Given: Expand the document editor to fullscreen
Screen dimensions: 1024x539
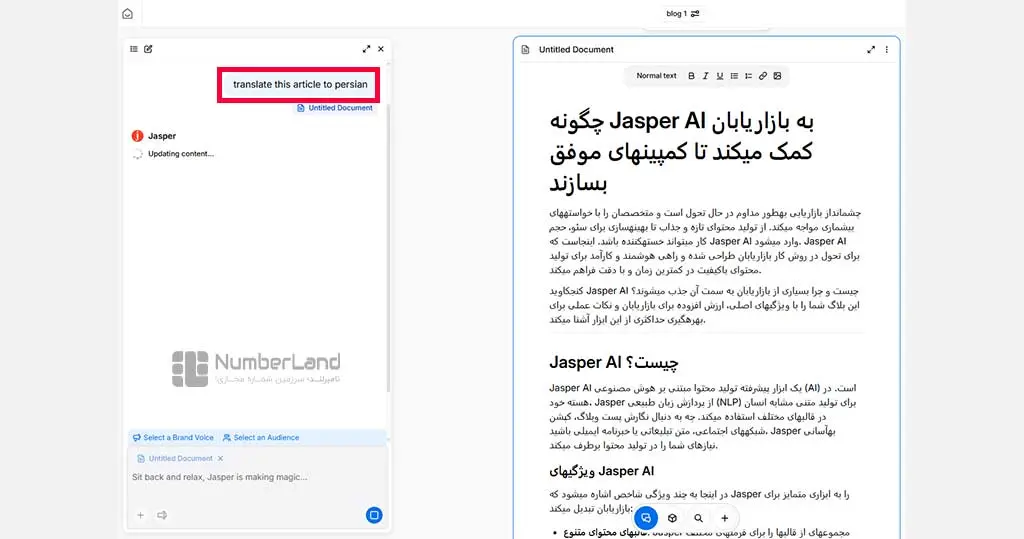Looking at the screenshot, I should pos(871,50).
